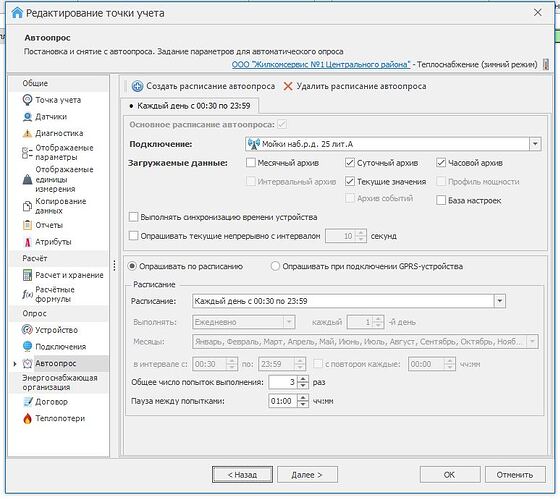
Task: Click the Расчет и хранение calculator icon
Action: [x=27, y=275]
